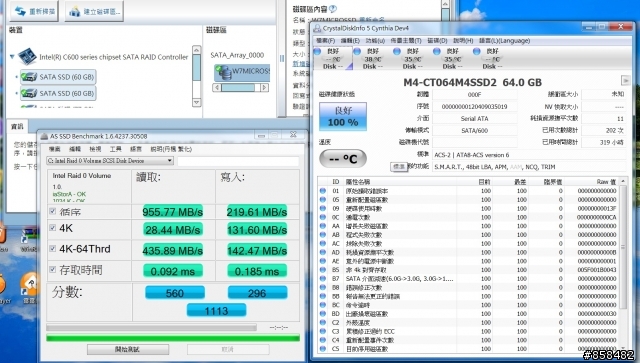The width and height of the screenshot is (640, 363).
Task: Click status icon for SMART attribute AD
Action: tap(323, 252)
